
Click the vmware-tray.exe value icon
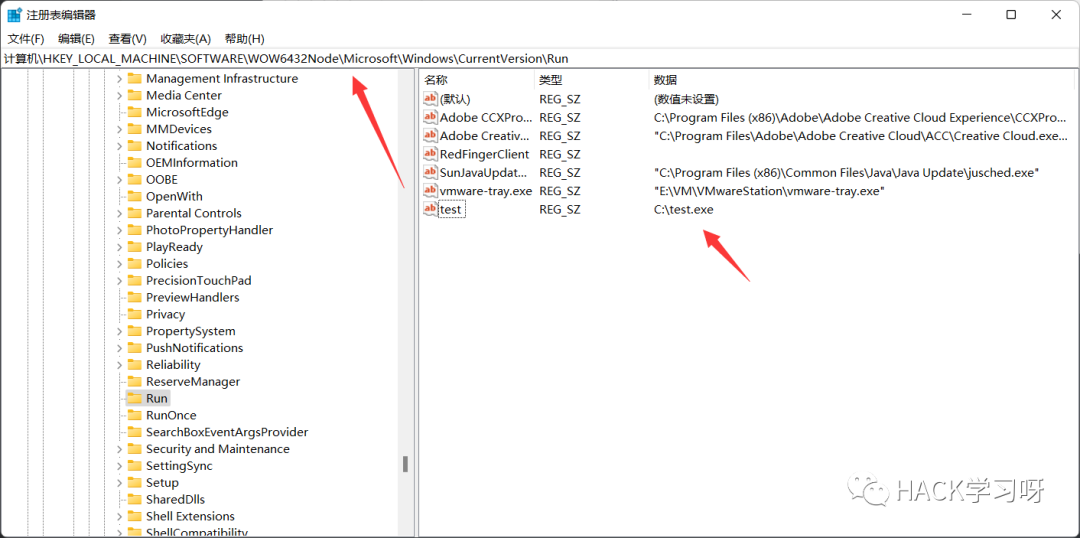point(430,191)
